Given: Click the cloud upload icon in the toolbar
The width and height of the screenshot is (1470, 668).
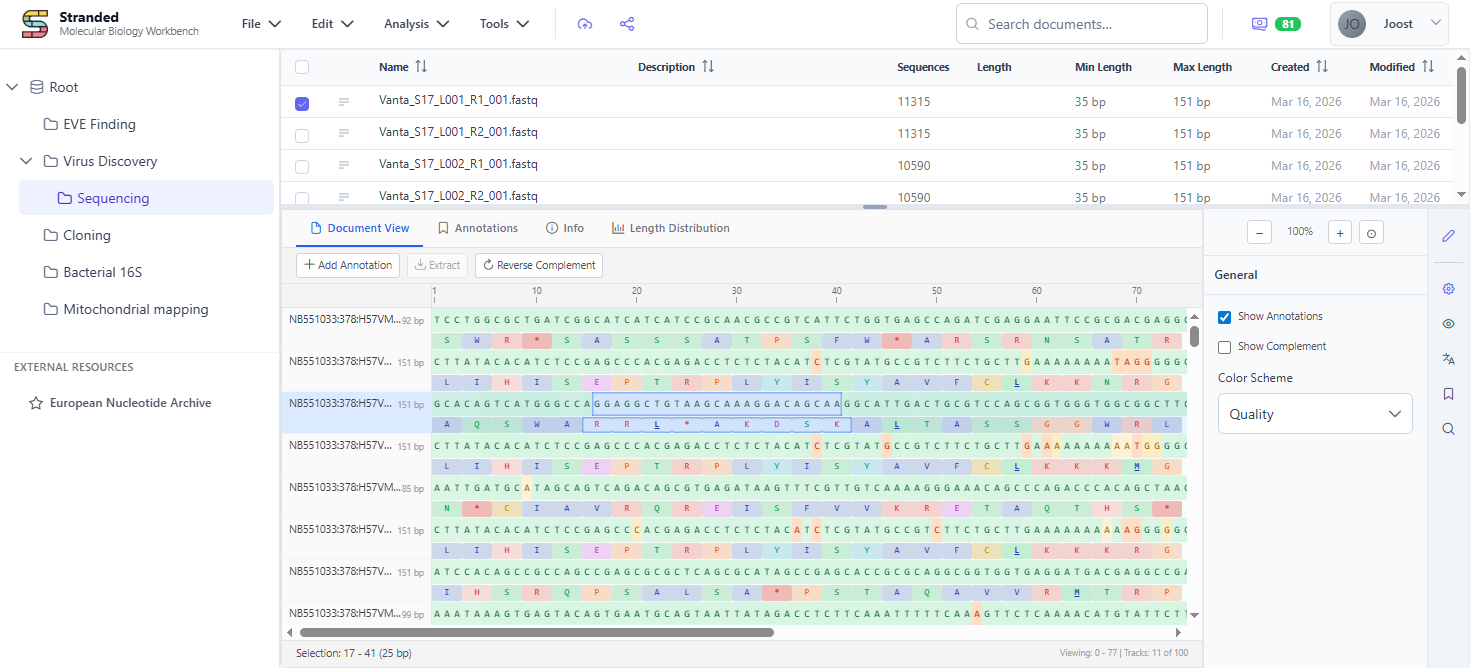Looking at the screenshot, I should [x=585, y=23].
